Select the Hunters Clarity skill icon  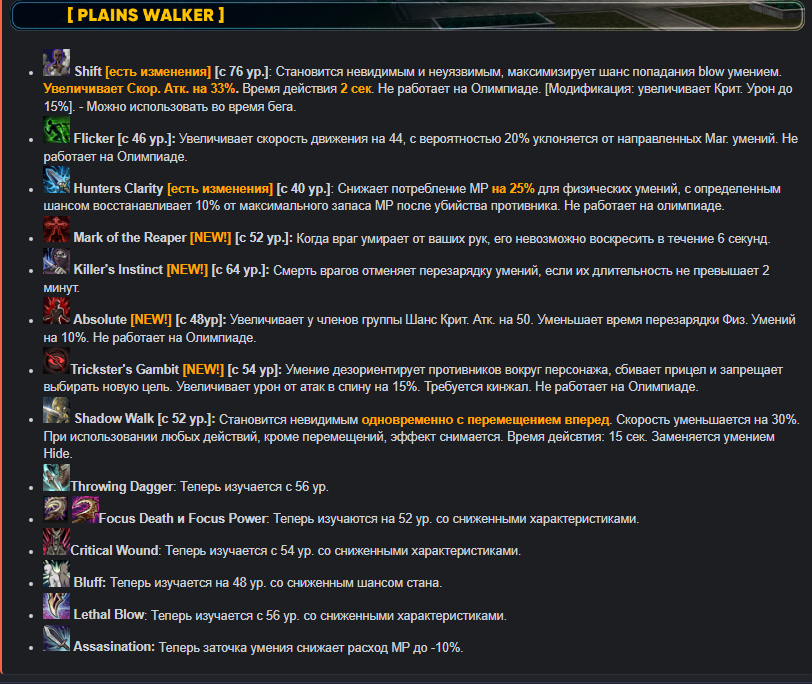tap(56, 180)
